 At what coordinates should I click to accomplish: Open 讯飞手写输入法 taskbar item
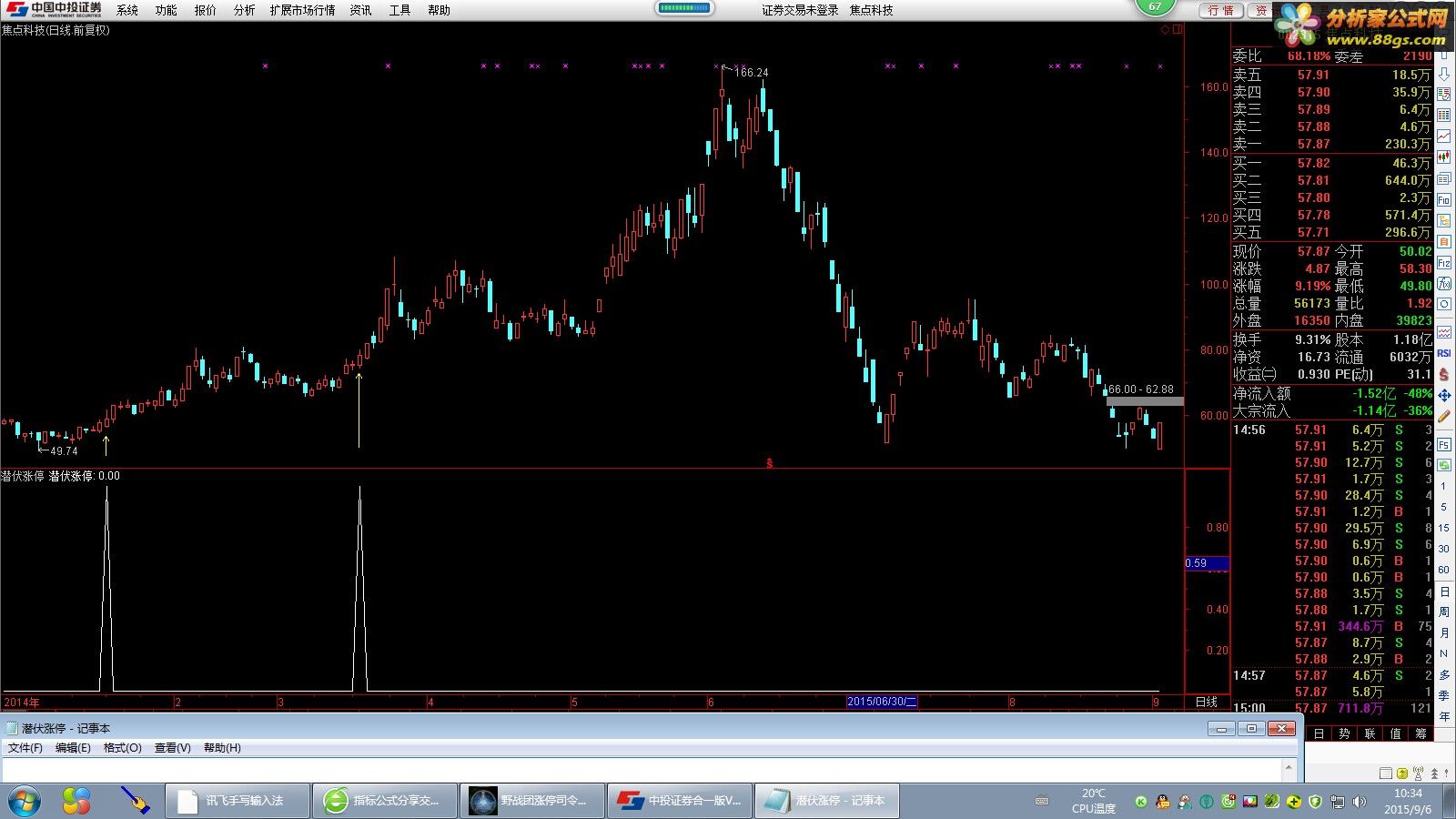pyautogui.click(x=238, y=801)
